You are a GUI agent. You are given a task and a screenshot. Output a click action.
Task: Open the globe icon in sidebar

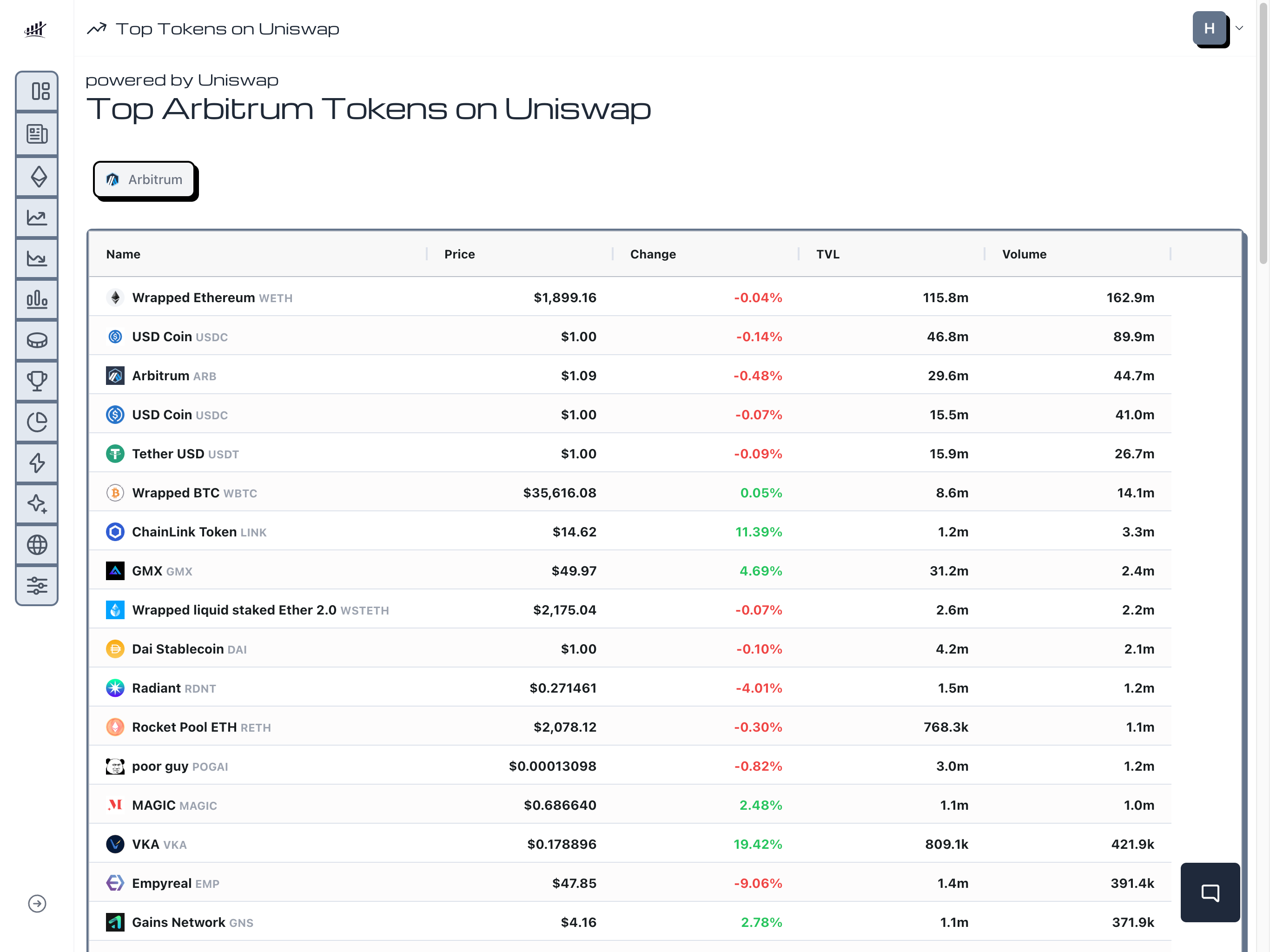pyautogui.click(x=37, y=544)
